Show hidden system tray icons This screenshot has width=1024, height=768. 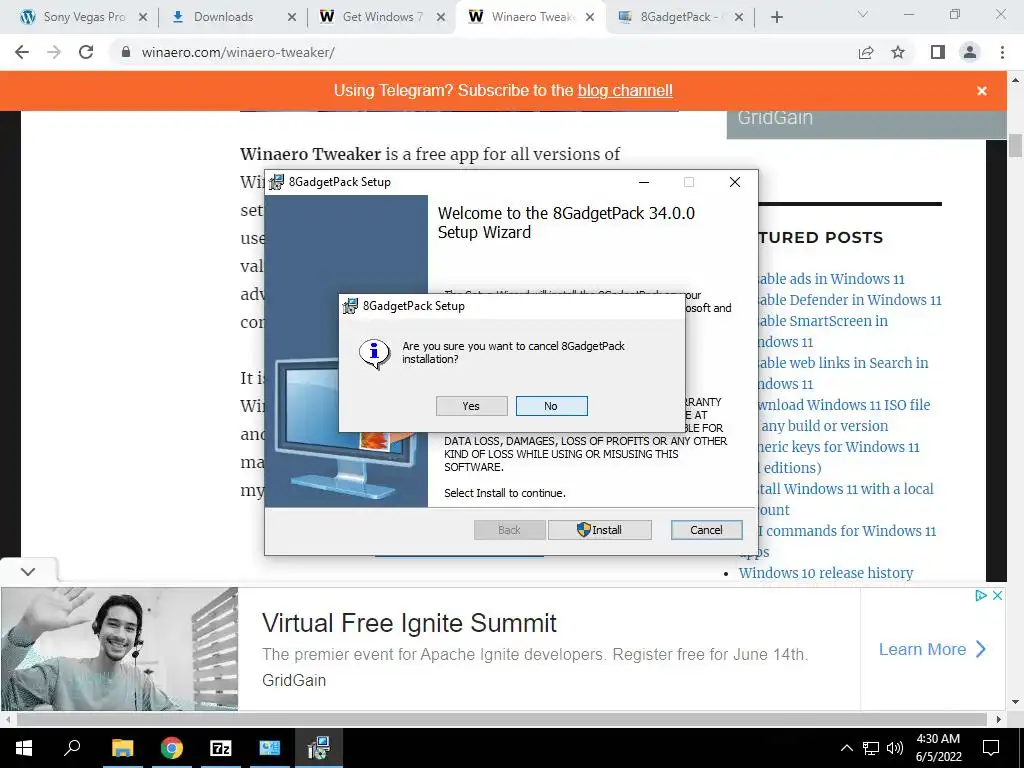coord(846,748)
